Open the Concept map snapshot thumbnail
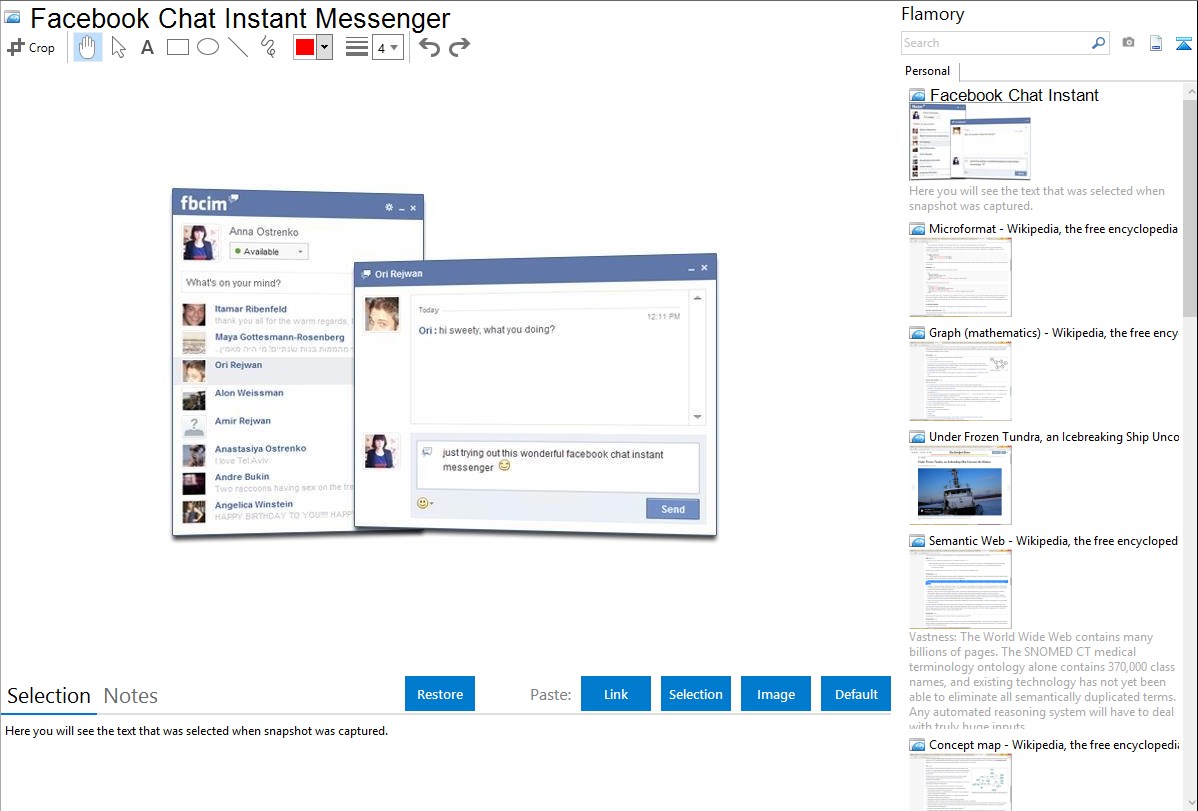The height and width of the screenshot is (811, 1198). coord(960,782)
